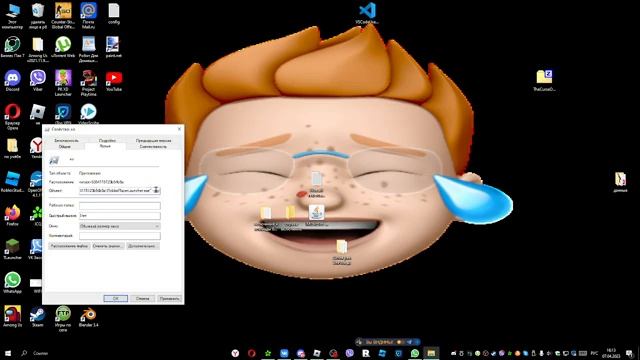Click the OK button in Properties

[x=116, y=298]
